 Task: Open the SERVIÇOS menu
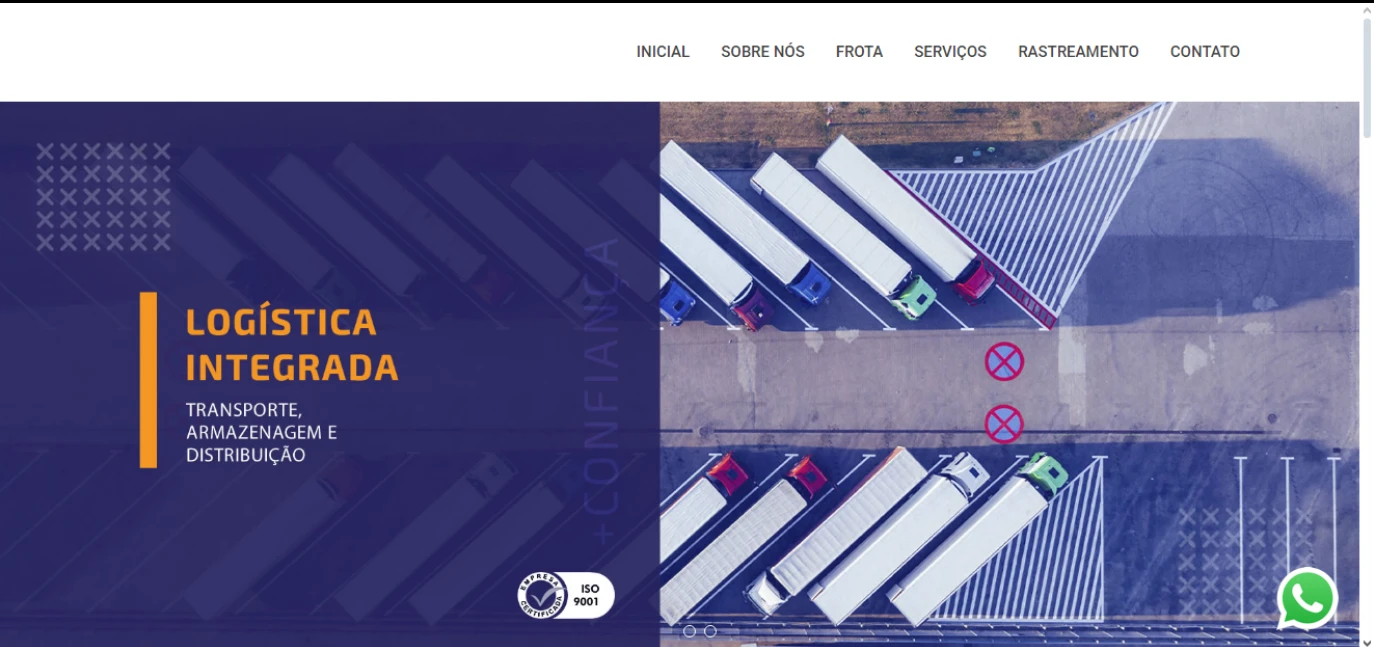pyautogui.click(x=950, y=52)
